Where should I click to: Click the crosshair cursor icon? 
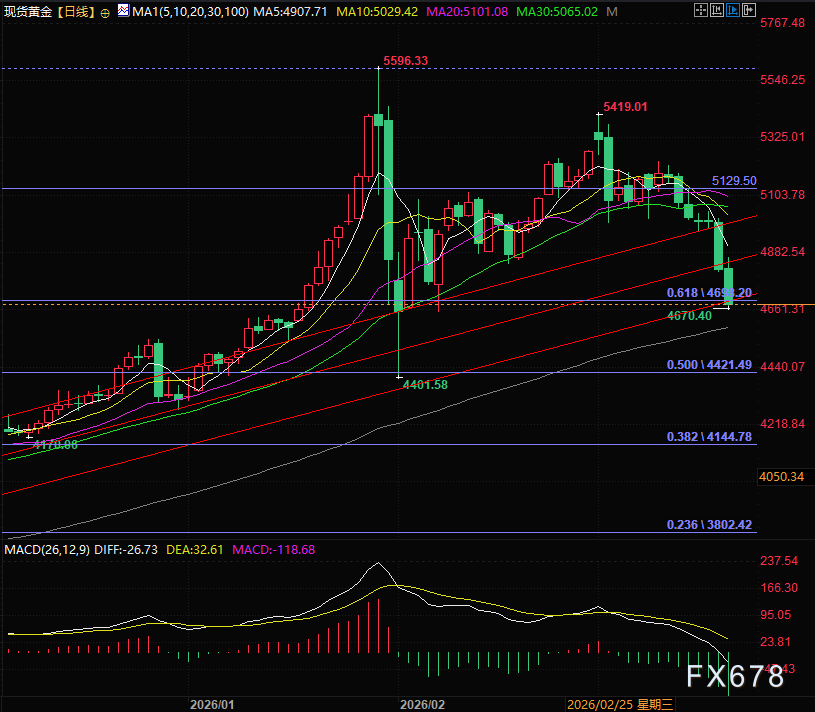pos(701,10)
